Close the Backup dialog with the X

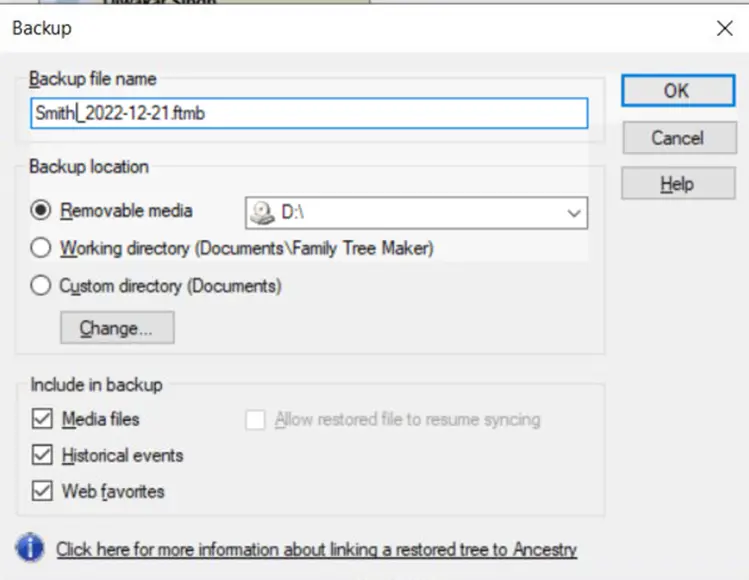point(725,28)
